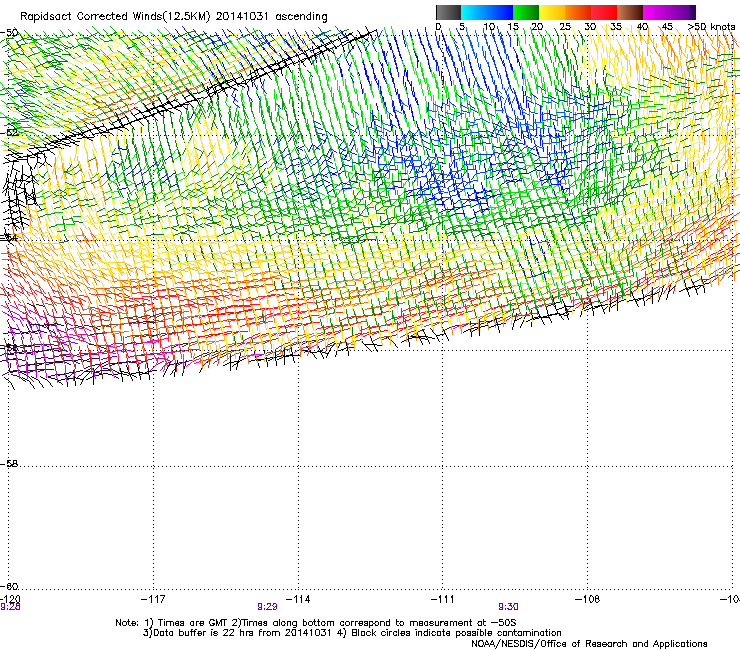Click the '>50 knots' legend label
The height and width of the screenshot is (650, 740).
coord(712,27)
